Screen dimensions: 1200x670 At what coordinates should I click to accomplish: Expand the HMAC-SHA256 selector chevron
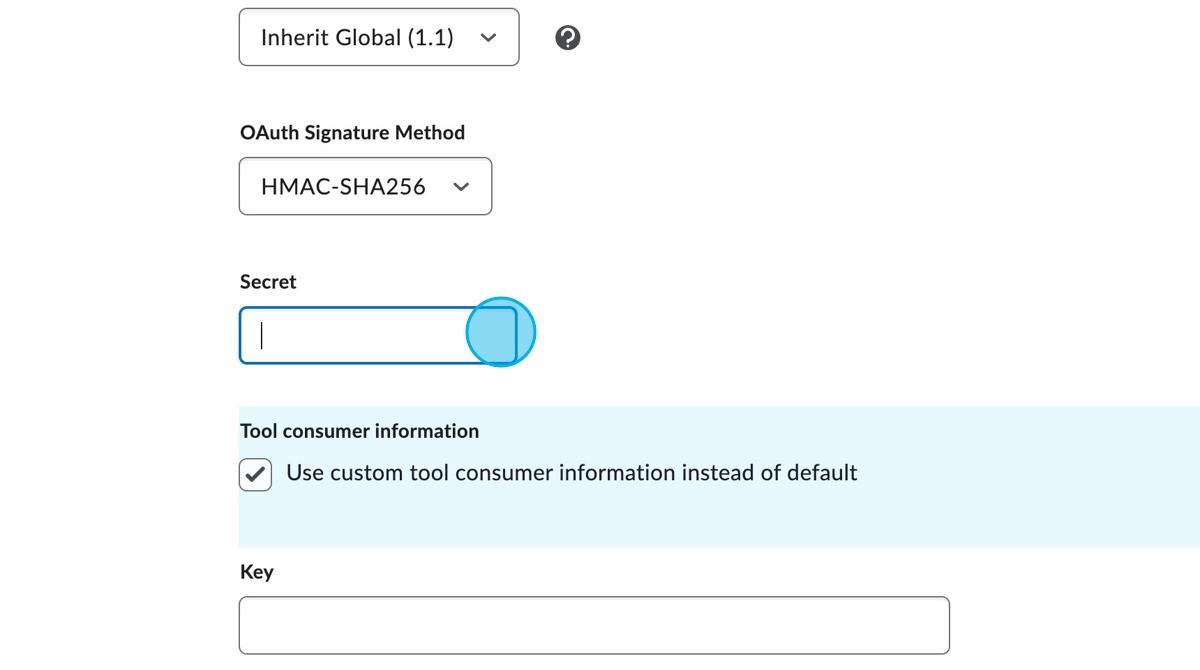pos(461,186)
